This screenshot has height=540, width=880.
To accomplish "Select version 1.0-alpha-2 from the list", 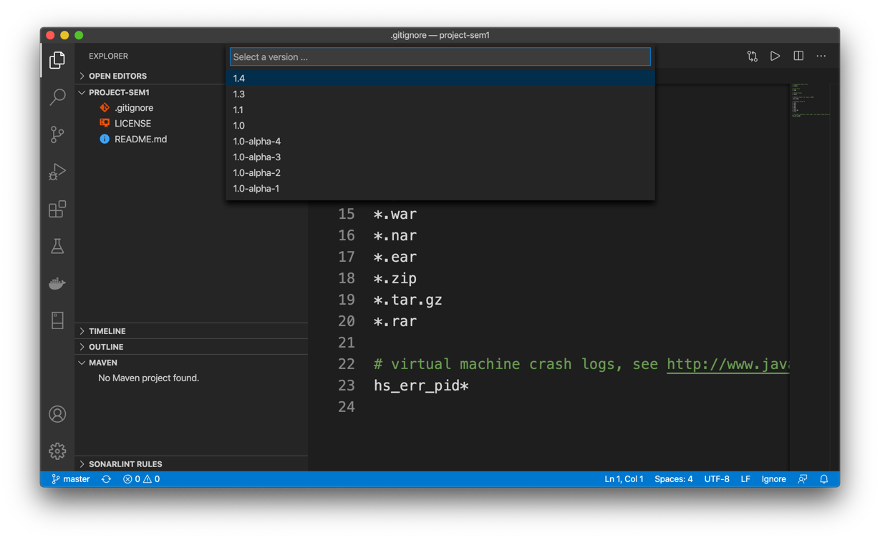I will pos(440,172).
